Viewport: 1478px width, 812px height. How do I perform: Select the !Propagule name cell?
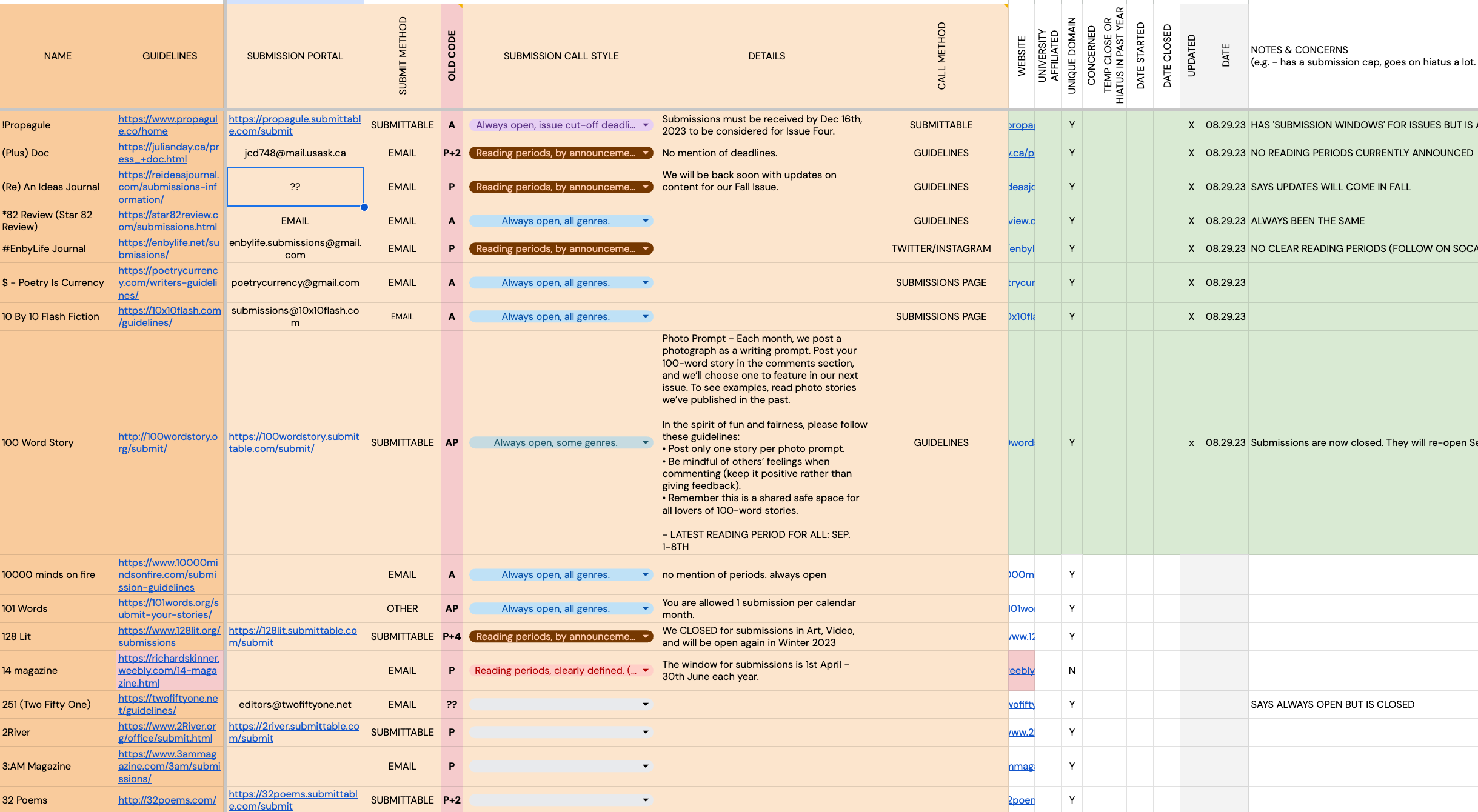[58, 125]
